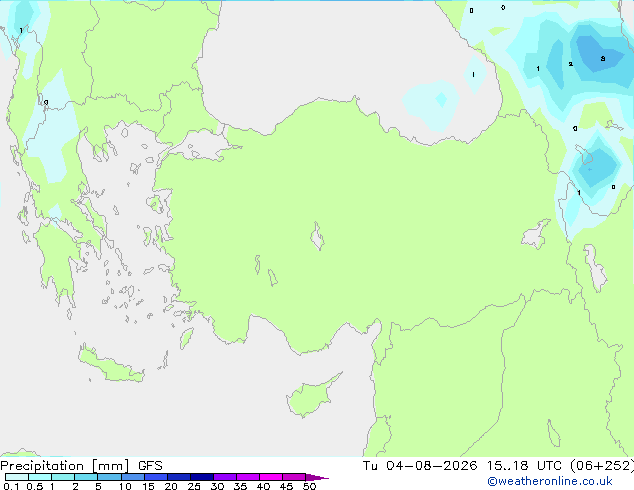634x490 pixels.
Task: Select the 10–15 mm legend color box
Action: tap(132, 477)
